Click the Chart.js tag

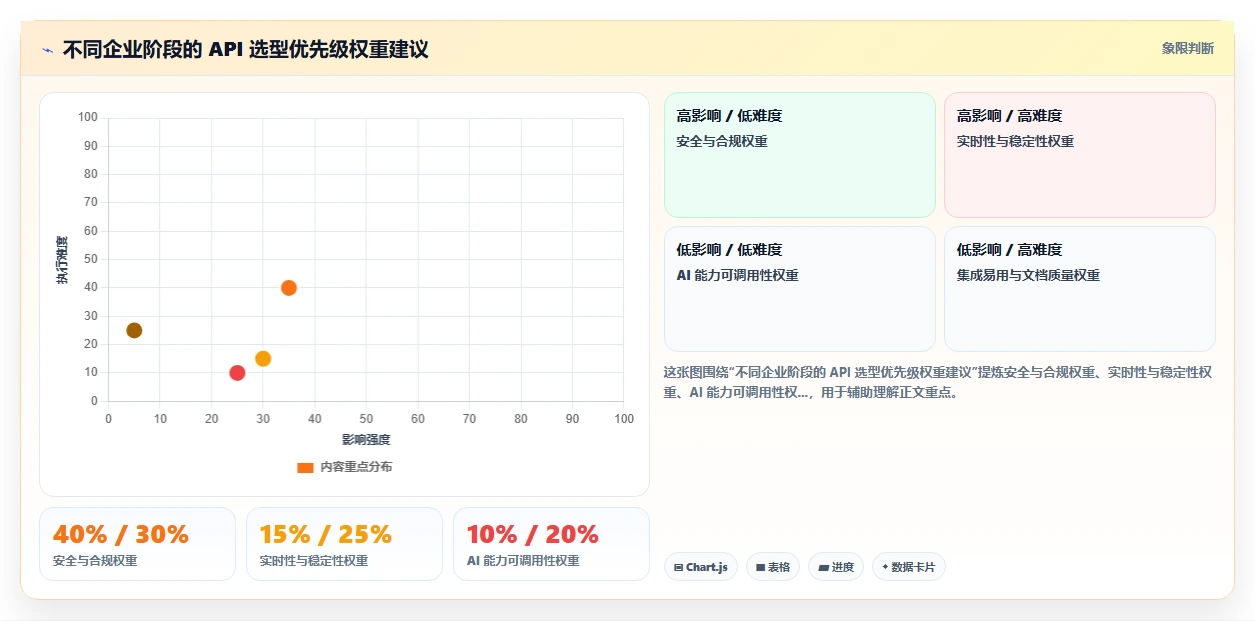coord(701,567)
